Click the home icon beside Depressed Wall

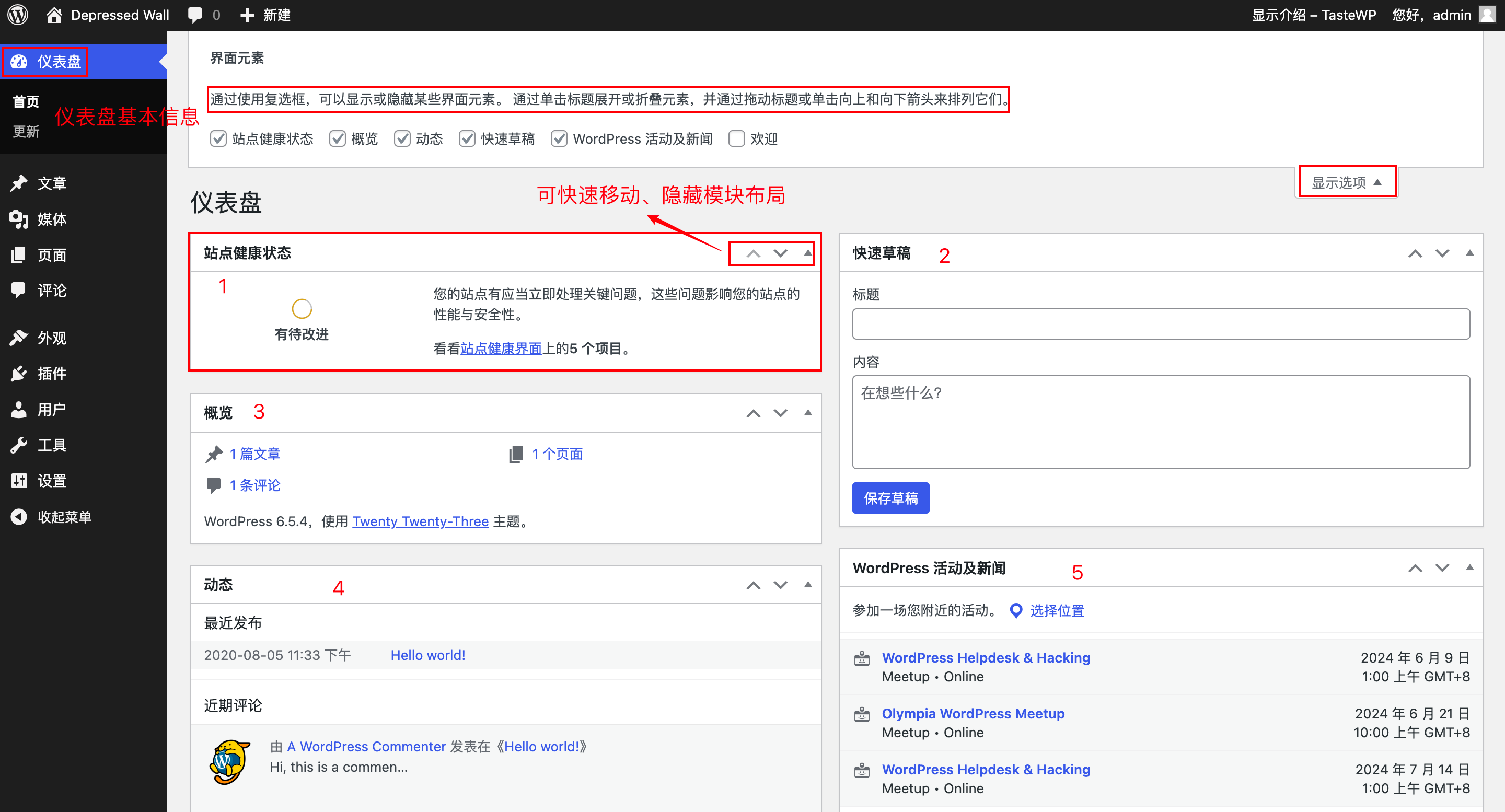[54, 15]
